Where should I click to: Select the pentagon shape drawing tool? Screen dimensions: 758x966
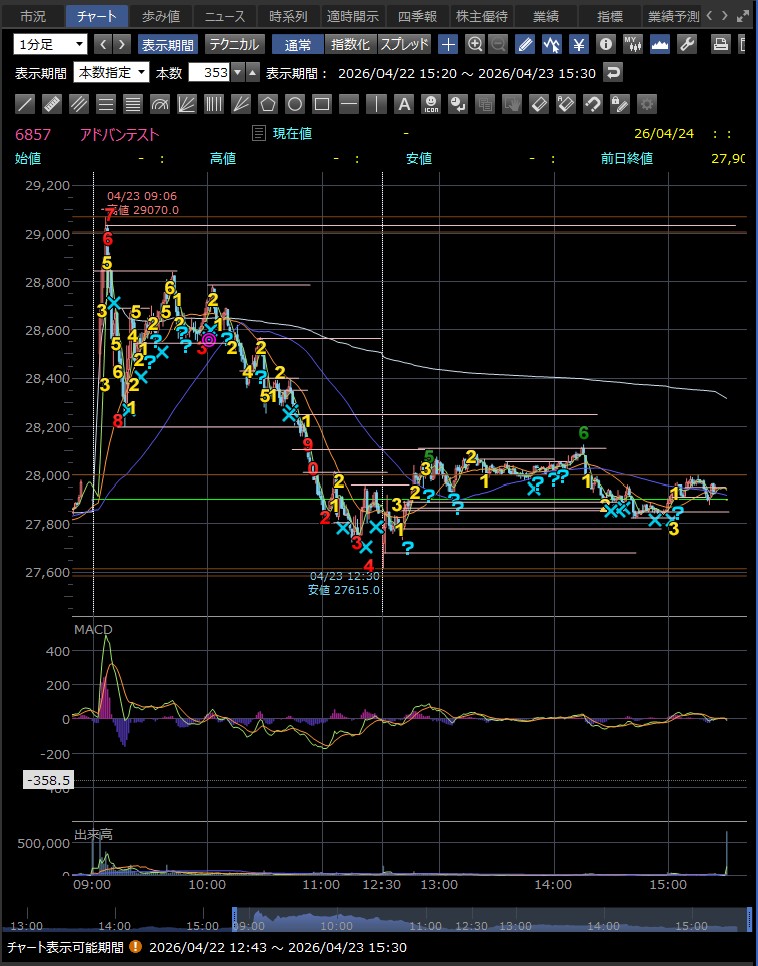tap(268, 103)
